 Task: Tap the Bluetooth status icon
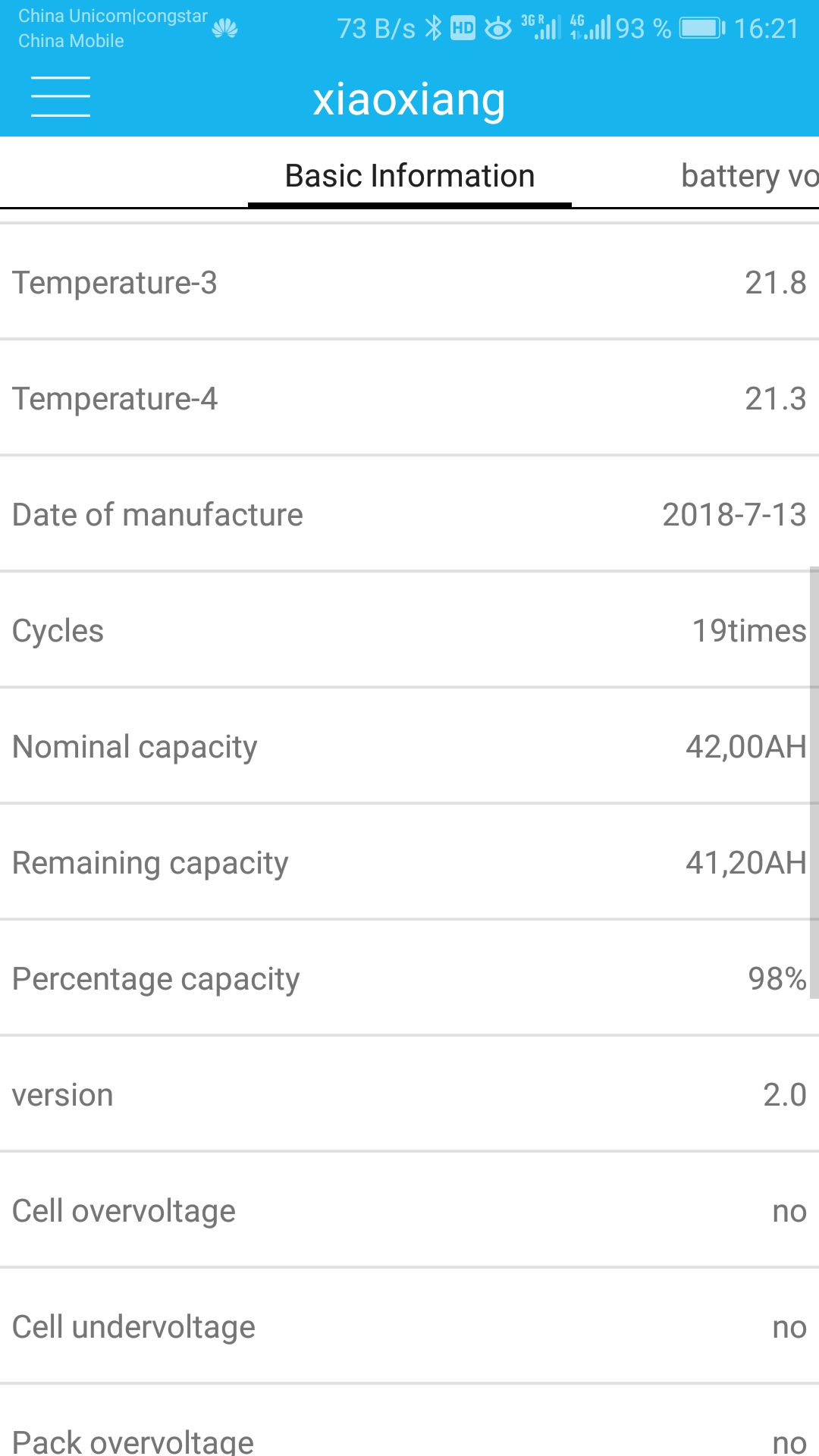433,29
